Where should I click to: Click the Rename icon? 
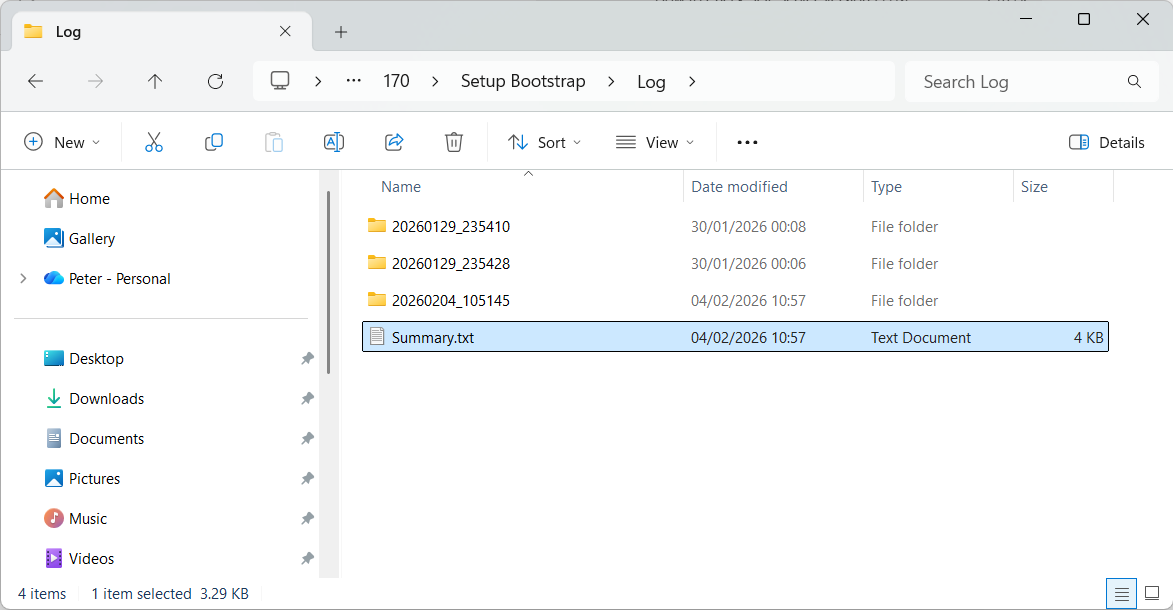(334, 142)
